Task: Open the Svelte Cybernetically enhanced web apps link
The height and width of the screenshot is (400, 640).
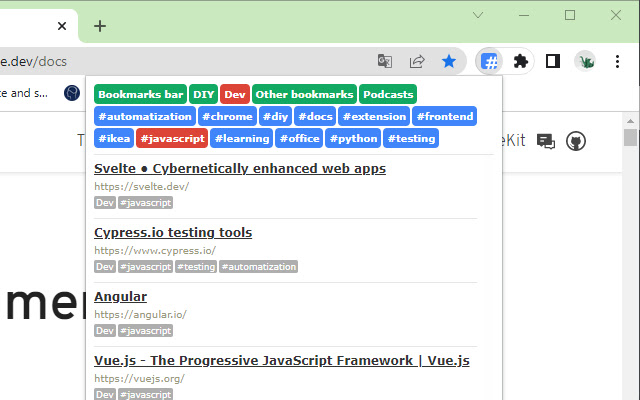Action: [240, 169]
